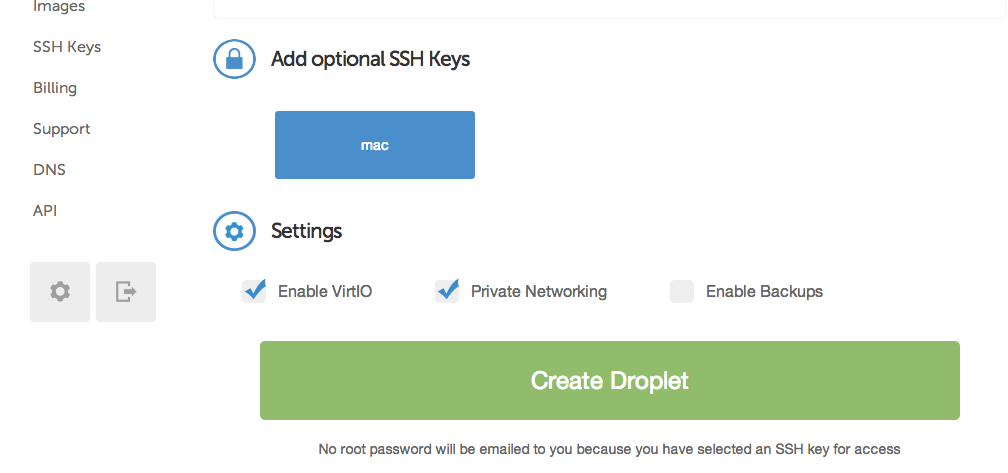
Task: Go to SSH Keys sidebar item
Action: [67, 47]
